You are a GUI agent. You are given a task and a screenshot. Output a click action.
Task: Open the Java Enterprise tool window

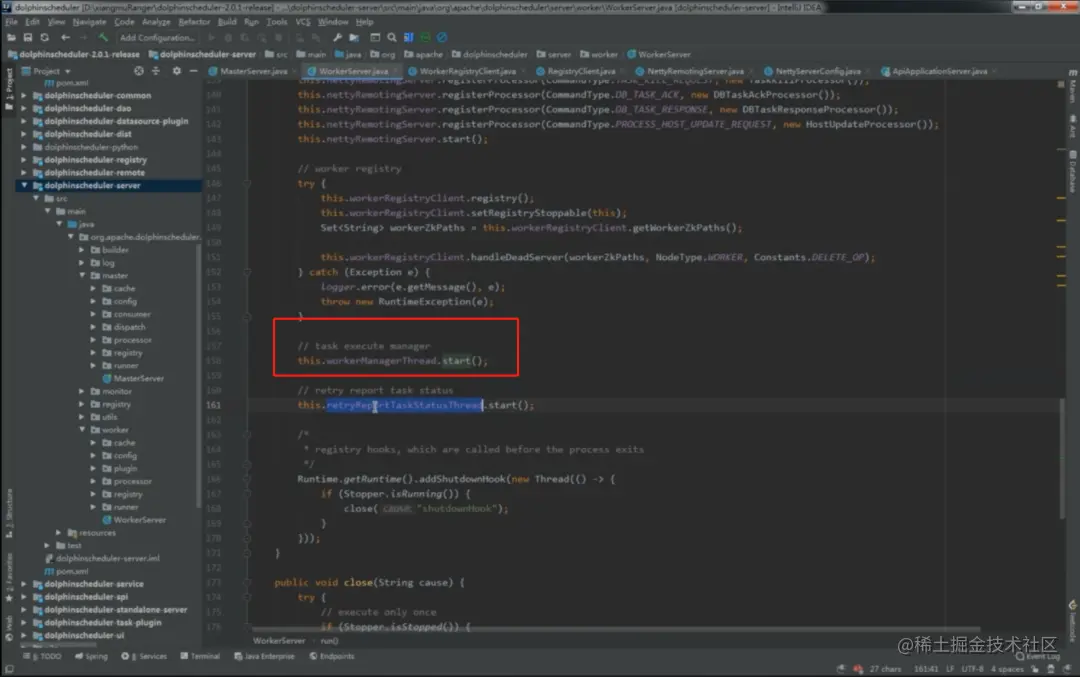264,656
